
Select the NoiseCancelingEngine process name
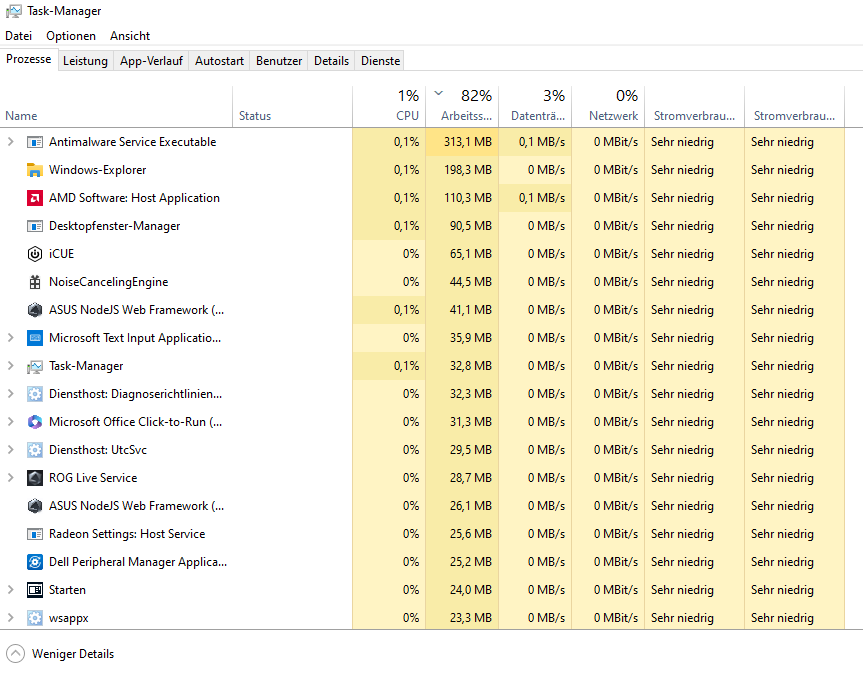[x=108, y=282]
